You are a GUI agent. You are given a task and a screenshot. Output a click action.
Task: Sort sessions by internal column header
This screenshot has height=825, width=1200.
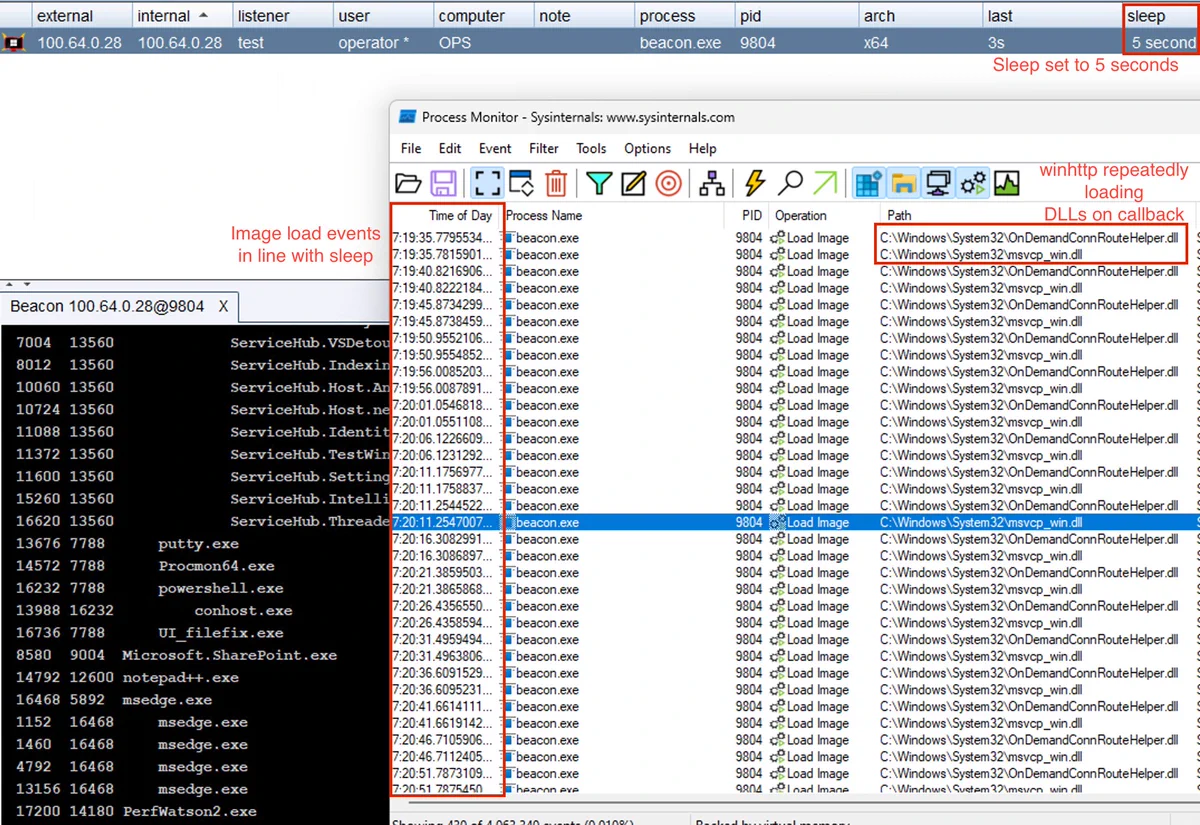pos(182,16)
